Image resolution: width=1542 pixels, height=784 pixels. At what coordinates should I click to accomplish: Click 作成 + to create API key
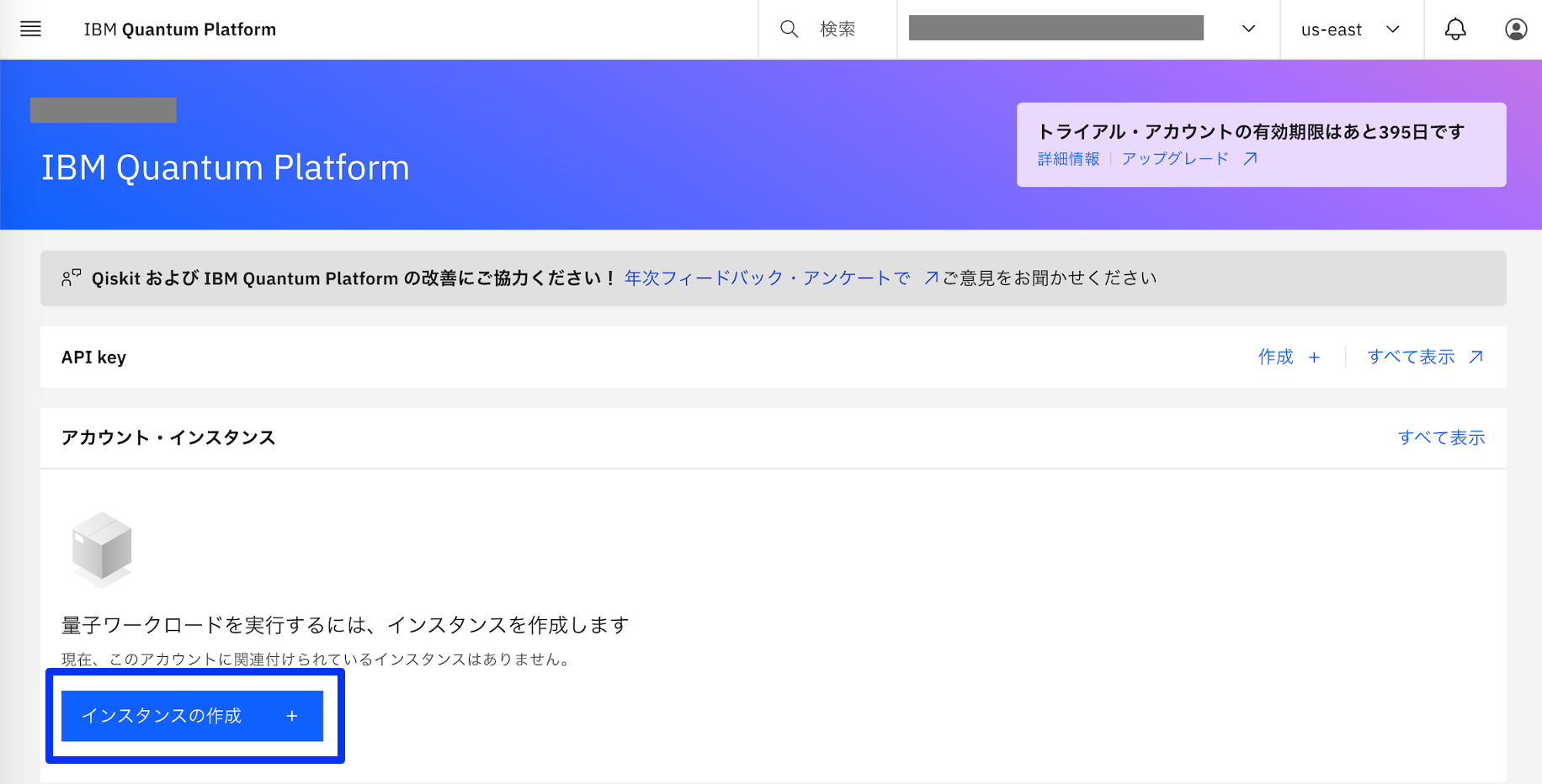1289,358
